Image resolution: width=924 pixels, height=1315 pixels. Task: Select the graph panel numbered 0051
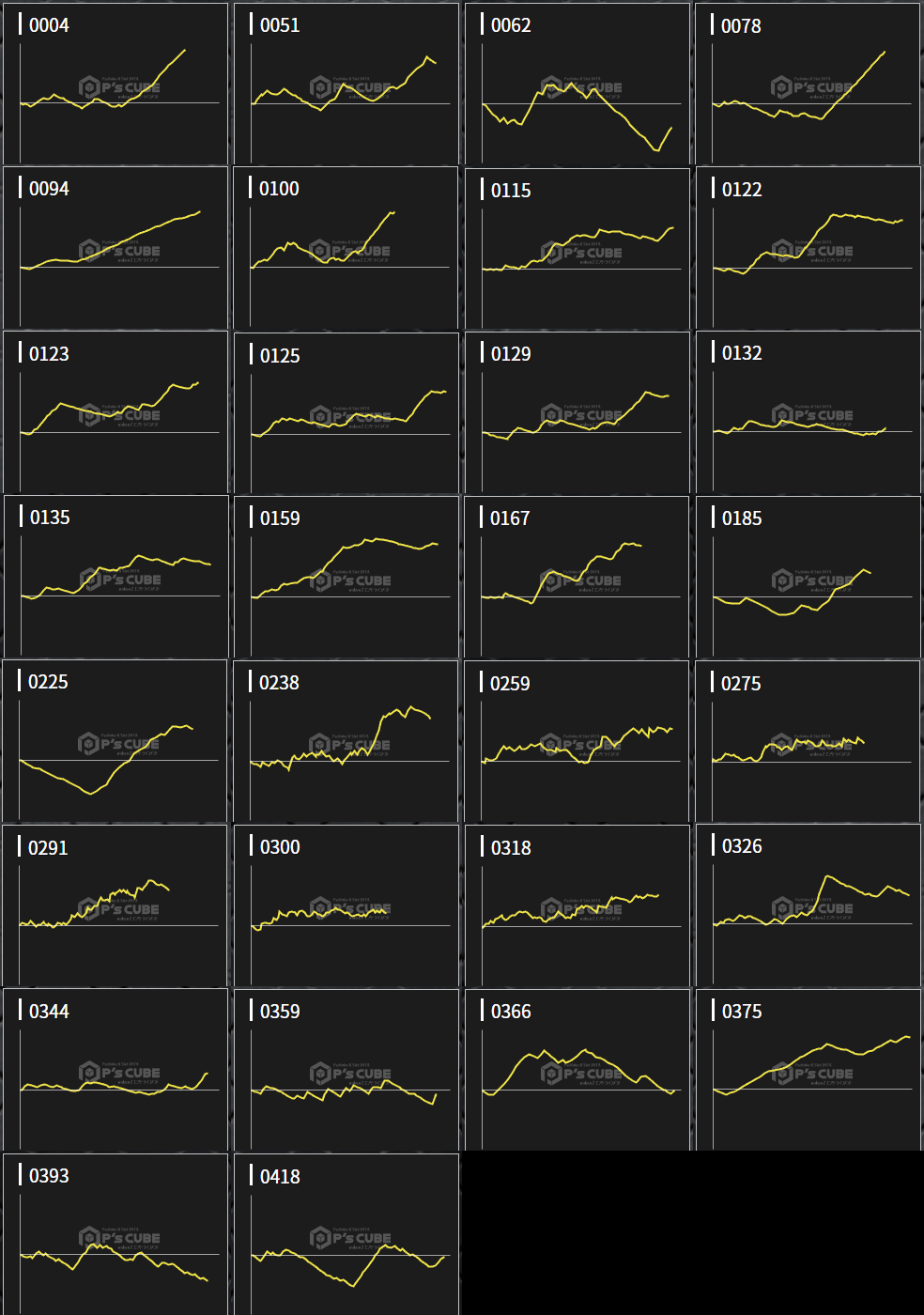pyautogui.click(x=346, y=85)
